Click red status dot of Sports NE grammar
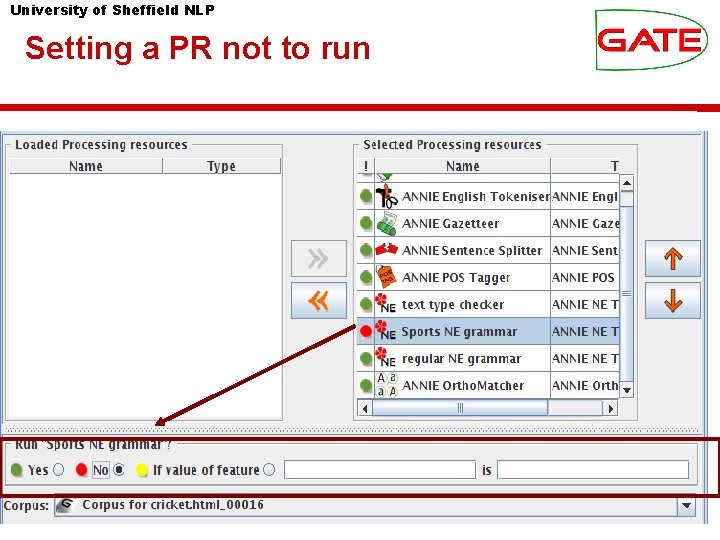Image resolution: width=720 pixels, height=540 pixels. click(366, 331)
